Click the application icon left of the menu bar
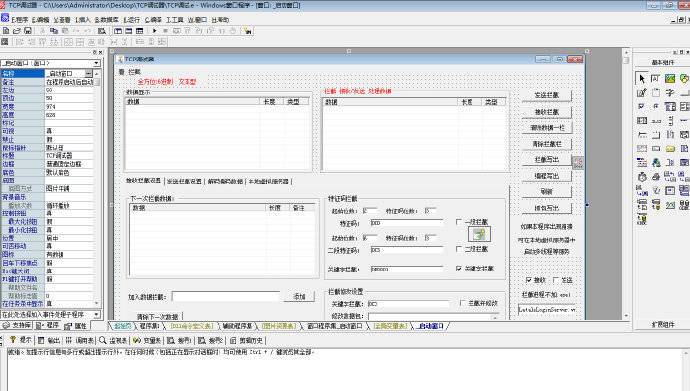 (5, 18)
